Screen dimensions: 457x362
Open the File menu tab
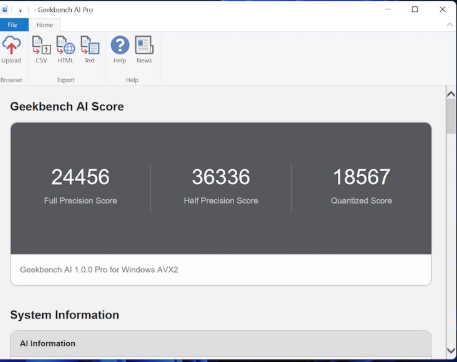click(13, 25)
